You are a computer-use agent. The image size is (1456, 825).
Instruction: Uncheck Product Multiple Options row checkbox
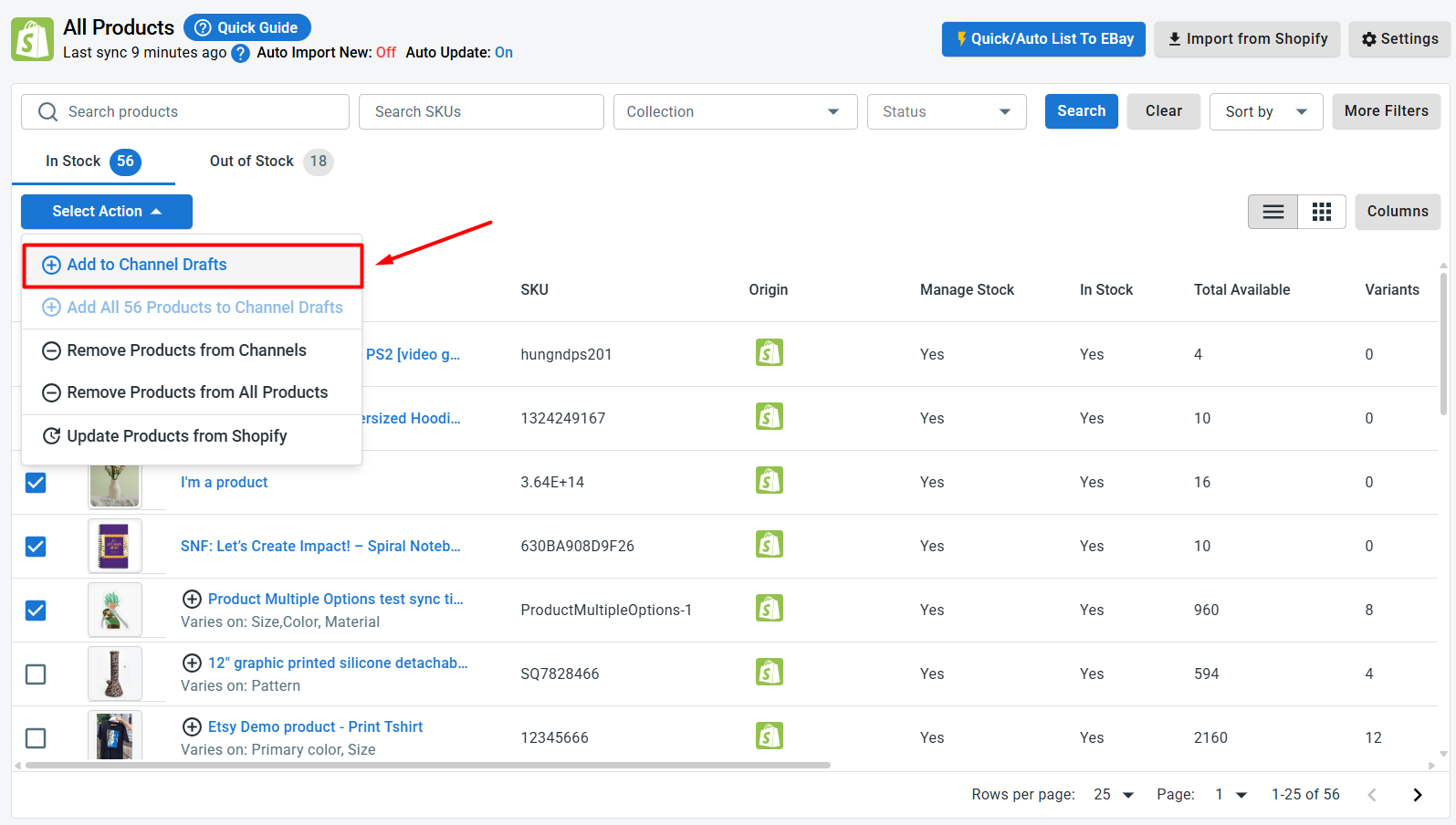36,611
